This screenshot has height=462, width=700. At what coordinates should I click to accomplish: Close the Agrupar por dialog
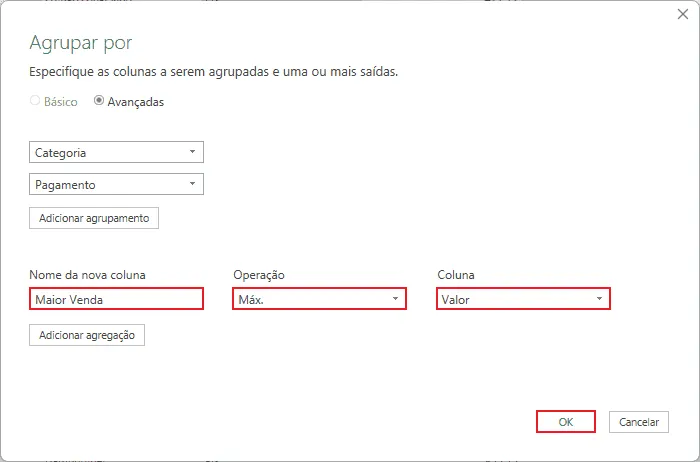click(x=683, y=14)
